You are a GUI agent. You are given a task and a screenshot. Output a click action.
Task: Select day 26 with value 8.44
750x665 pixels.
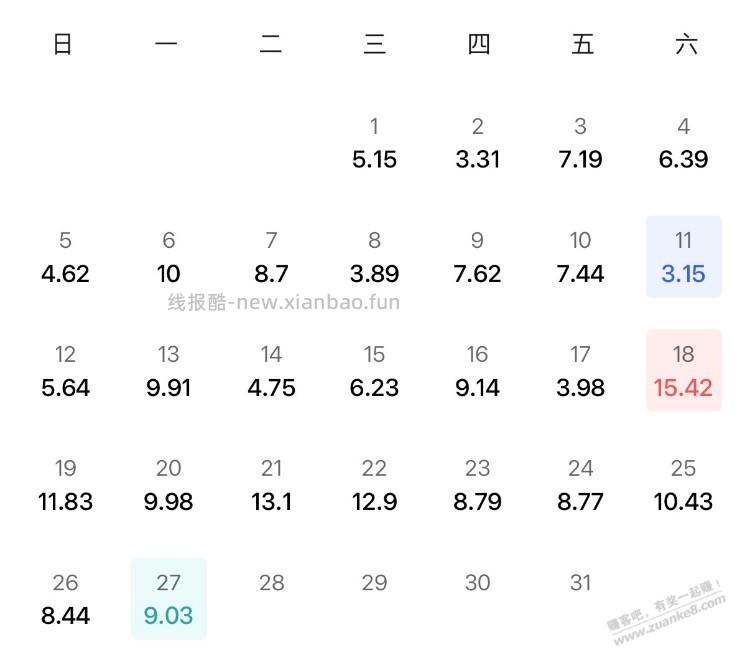point(66,599)
